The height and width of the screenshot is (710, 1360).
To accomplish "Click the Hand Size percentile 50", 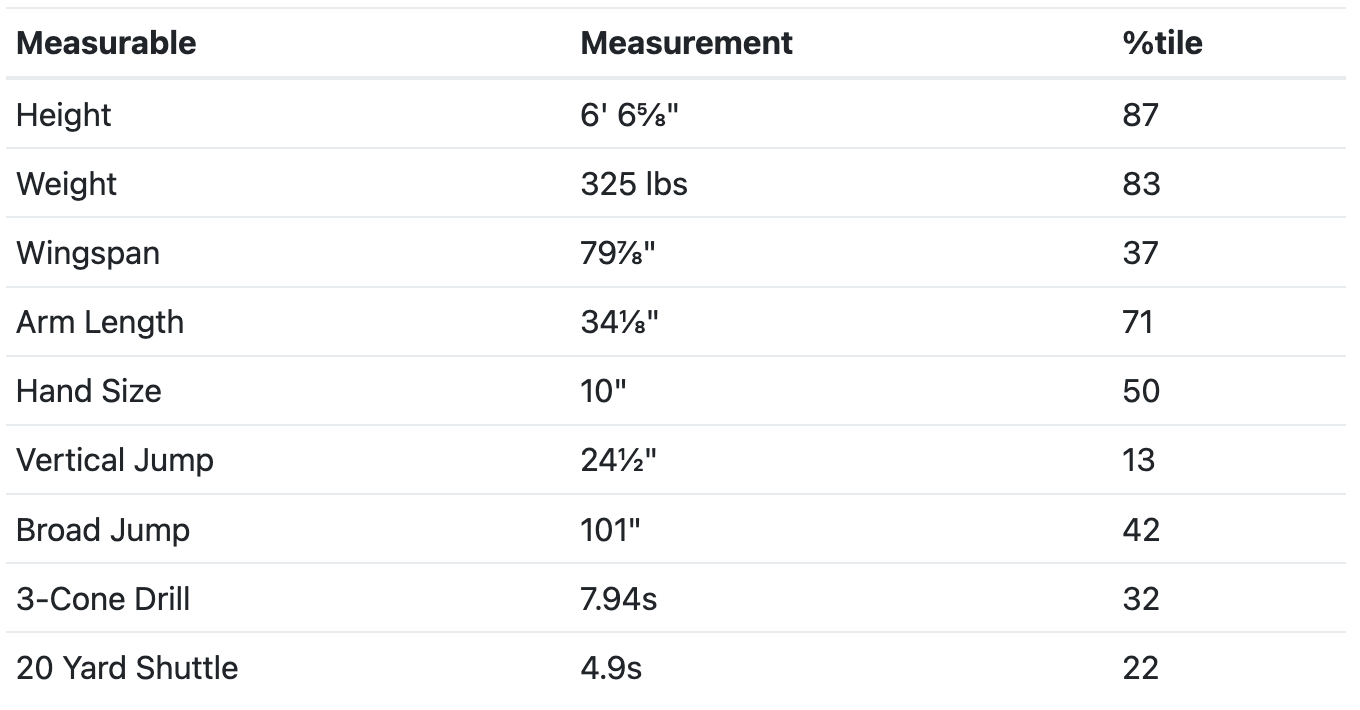I will 1141,391.
